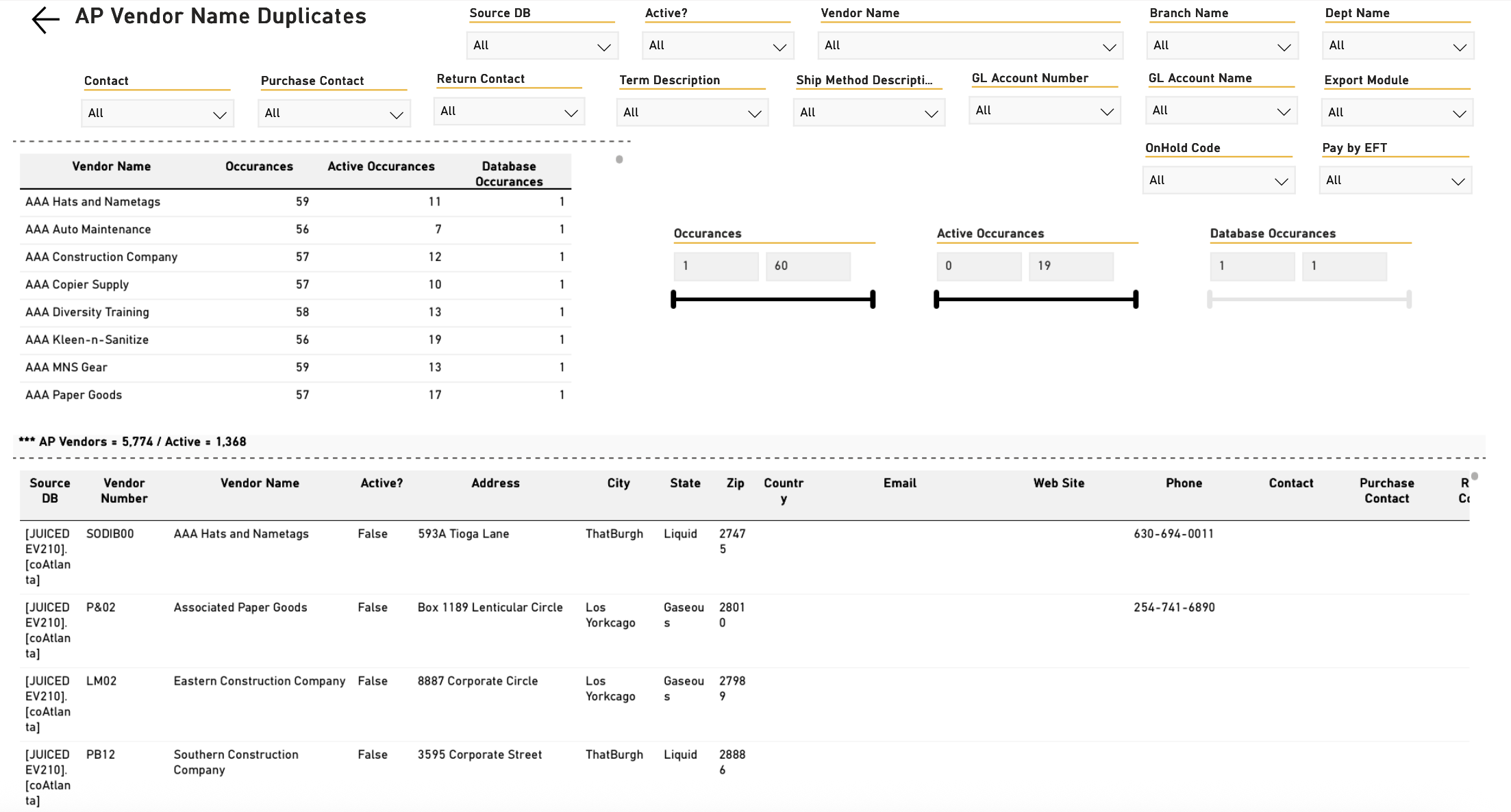
Task: Sort summary table by Occurances column
Action: point(259,166)
